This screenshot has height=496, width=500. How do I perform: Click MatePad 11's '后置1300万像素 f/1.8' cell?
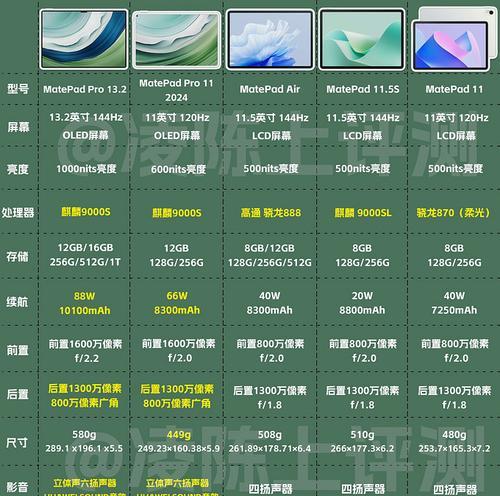pos(454,398)
